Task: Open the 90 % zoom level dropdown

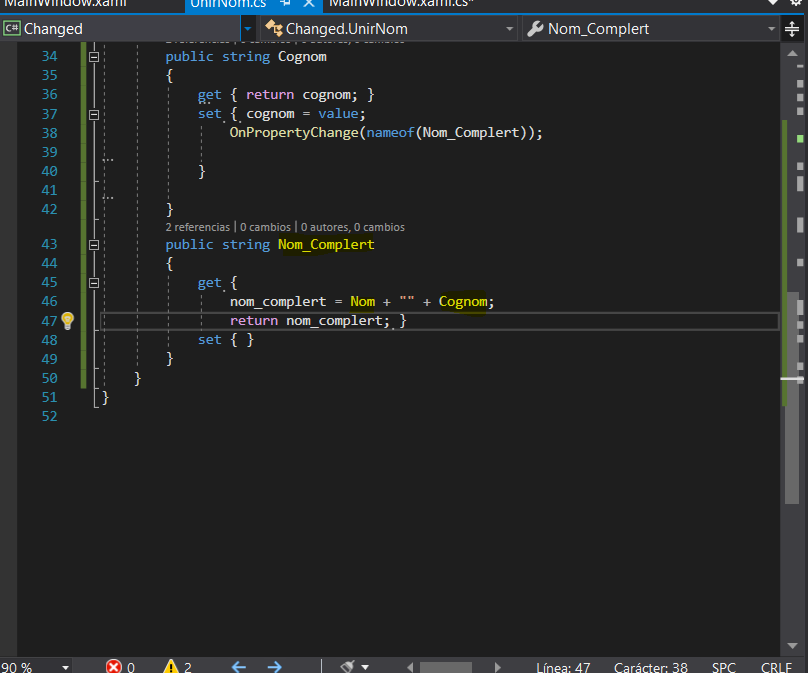Action: [x=65, y=667]
